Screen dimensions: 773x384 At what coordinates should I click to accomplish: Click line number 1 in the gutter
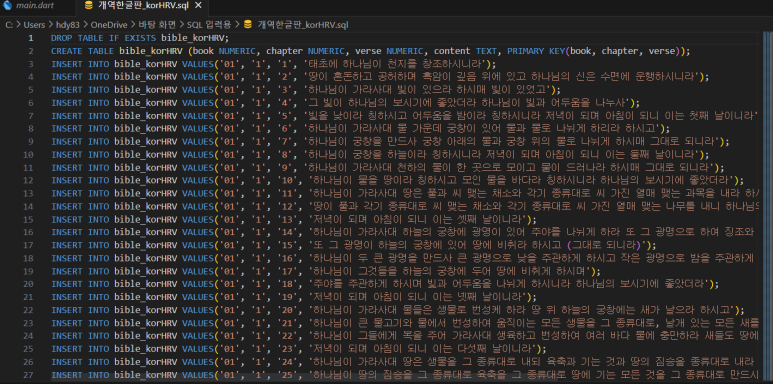(31, 38)
